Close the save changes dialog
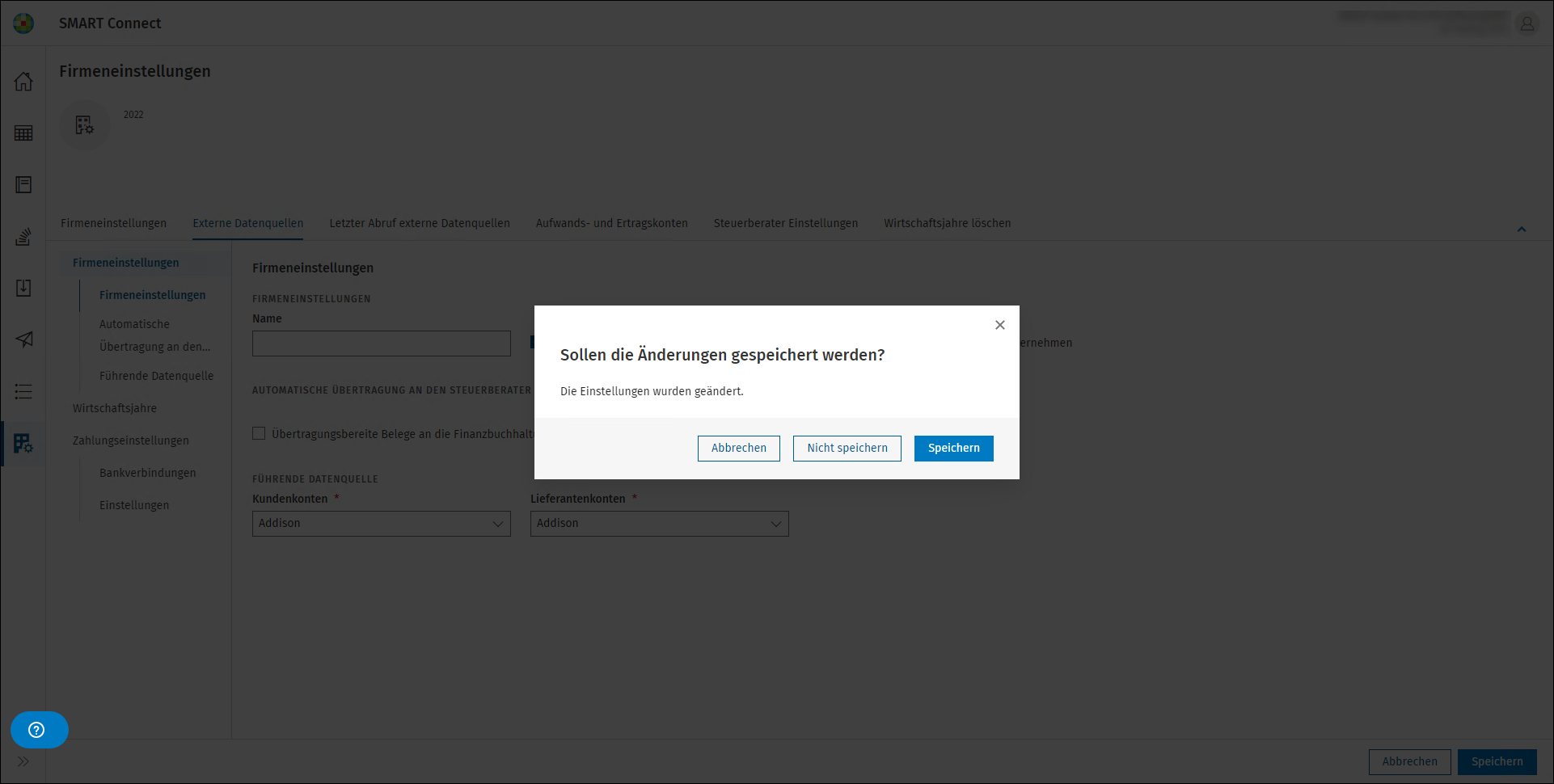Image resolution: width=1554 pixels, height=784 pixels. coord(1000,325)
